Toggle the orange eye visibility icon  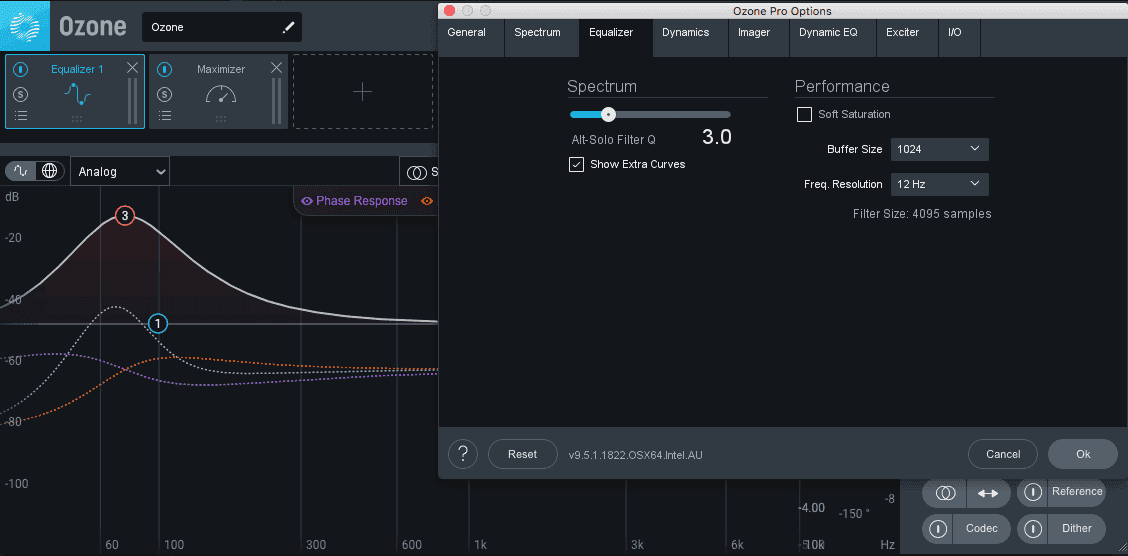tap(427, 201)
